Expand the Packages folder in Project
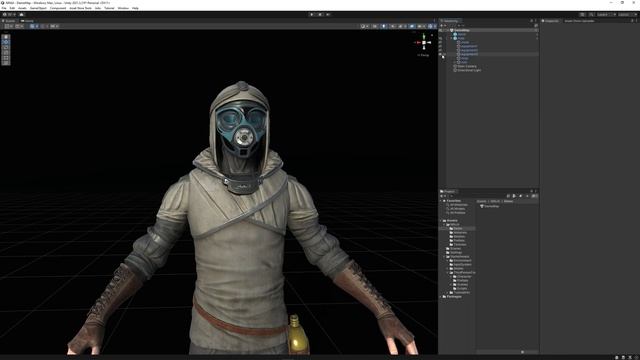 click(441, 297)
